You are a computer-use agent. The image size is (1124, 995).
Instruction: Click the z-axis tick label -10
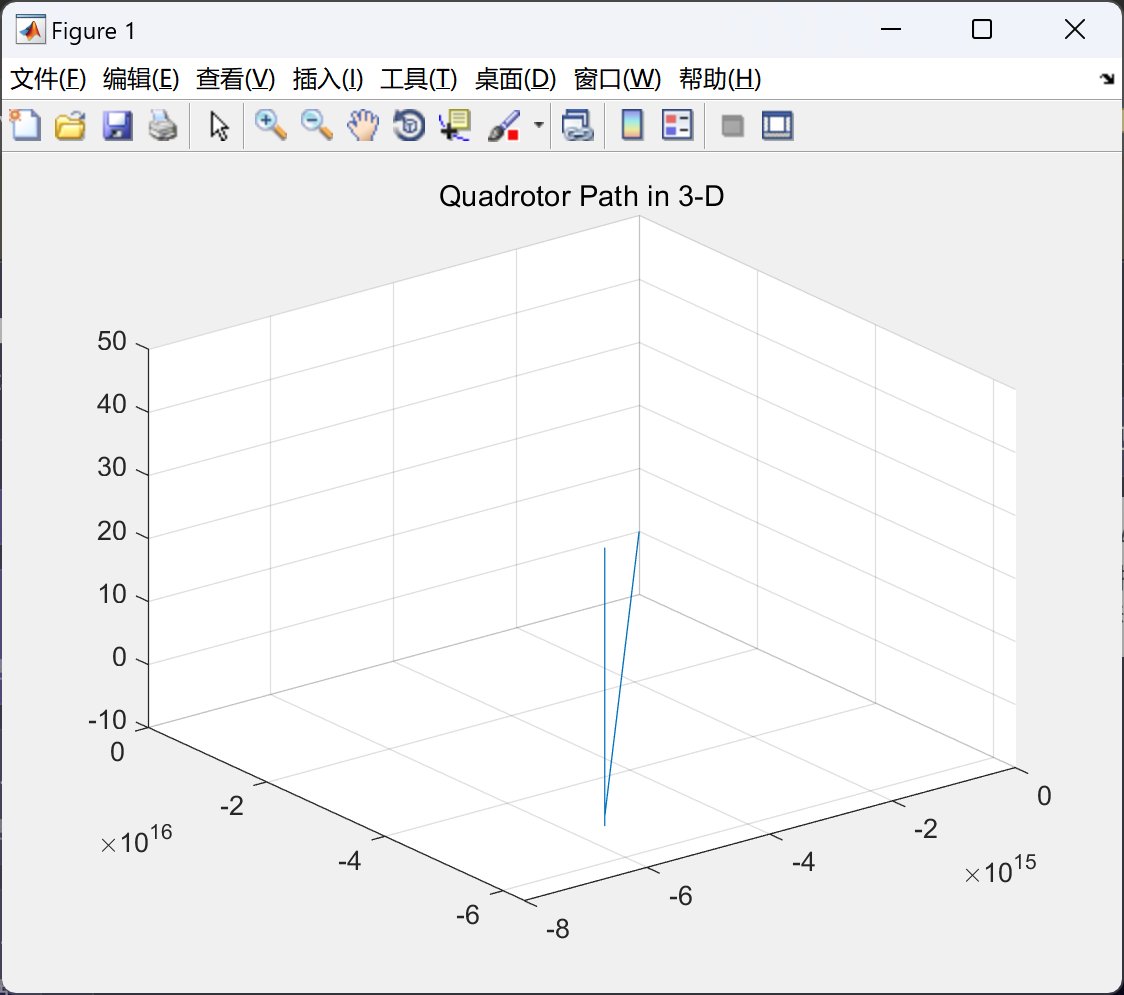tap(108, 720)
